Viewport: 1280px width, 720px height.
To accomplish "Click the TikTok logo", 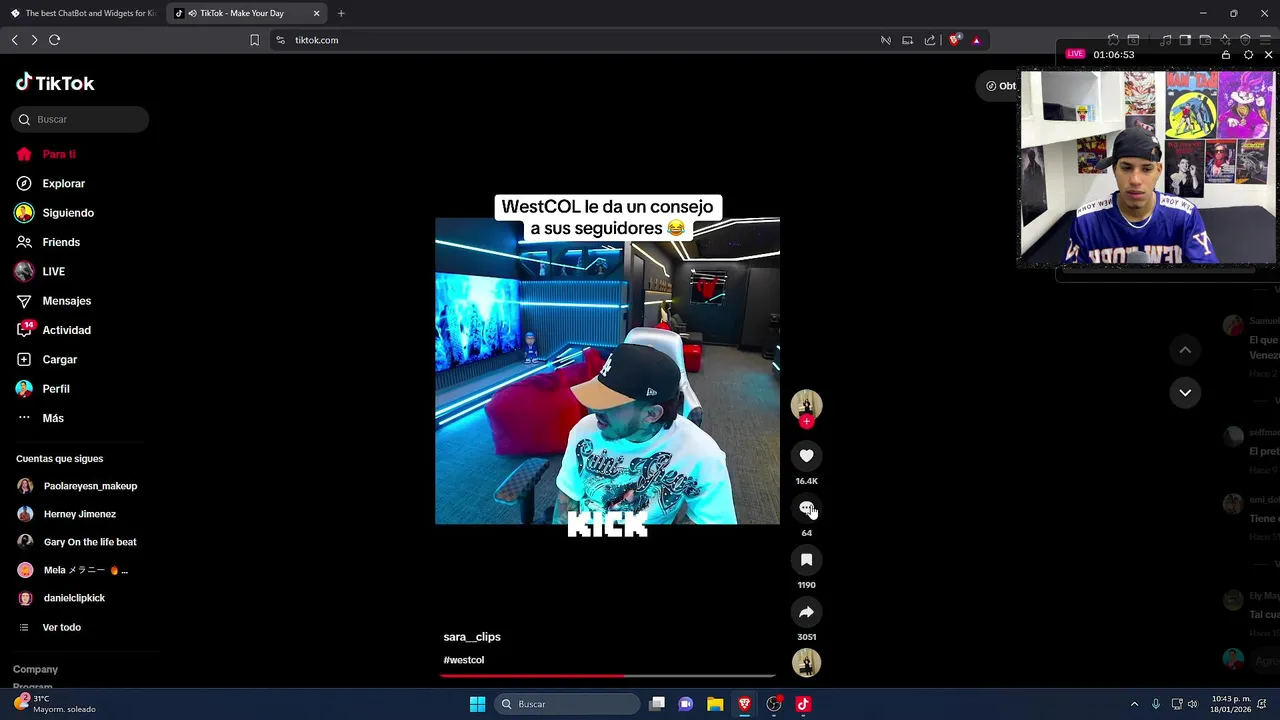I will (x=55, y=83).
